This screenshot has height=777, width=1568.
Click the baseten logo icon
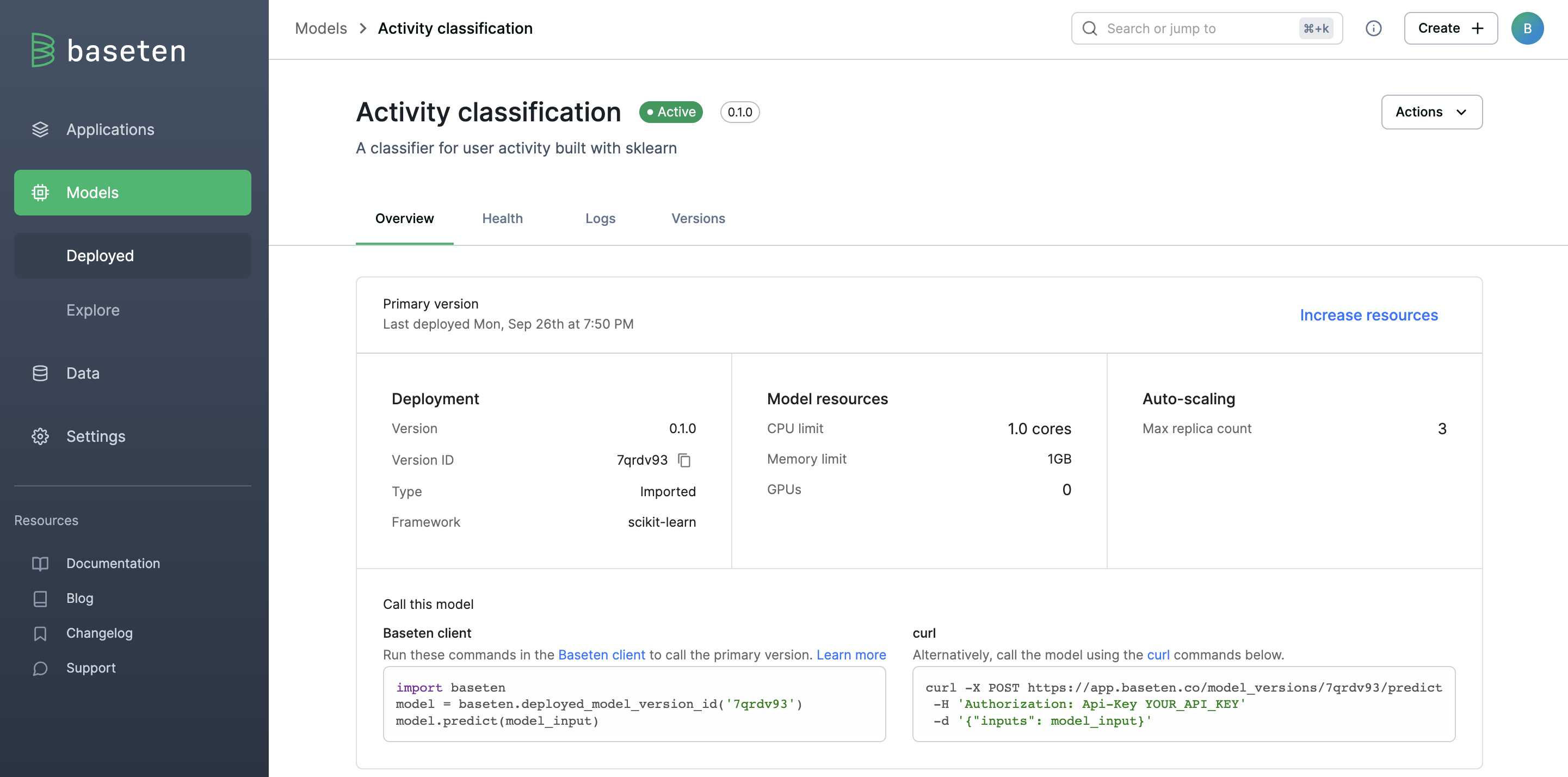(x=42, y=50)
